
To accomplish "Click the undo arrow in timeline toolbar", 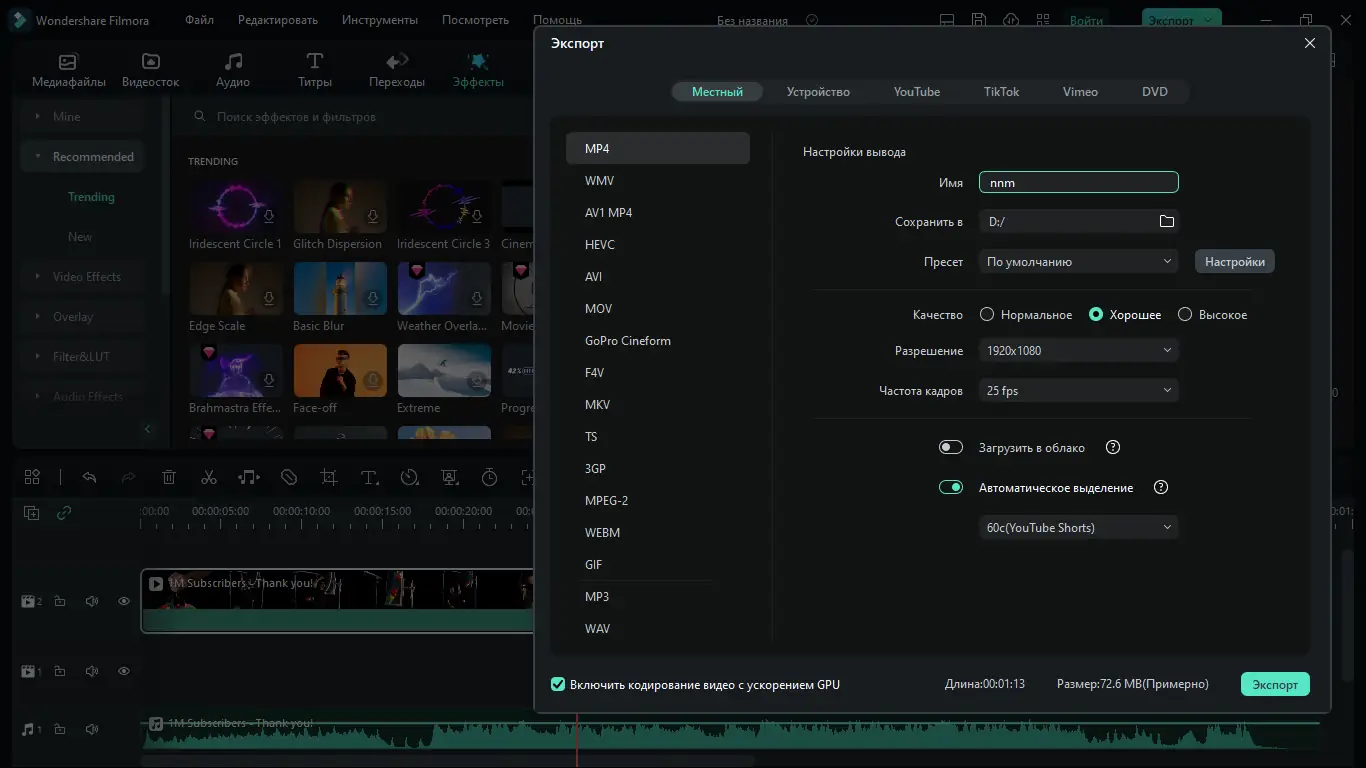I will tap(89, 478).
